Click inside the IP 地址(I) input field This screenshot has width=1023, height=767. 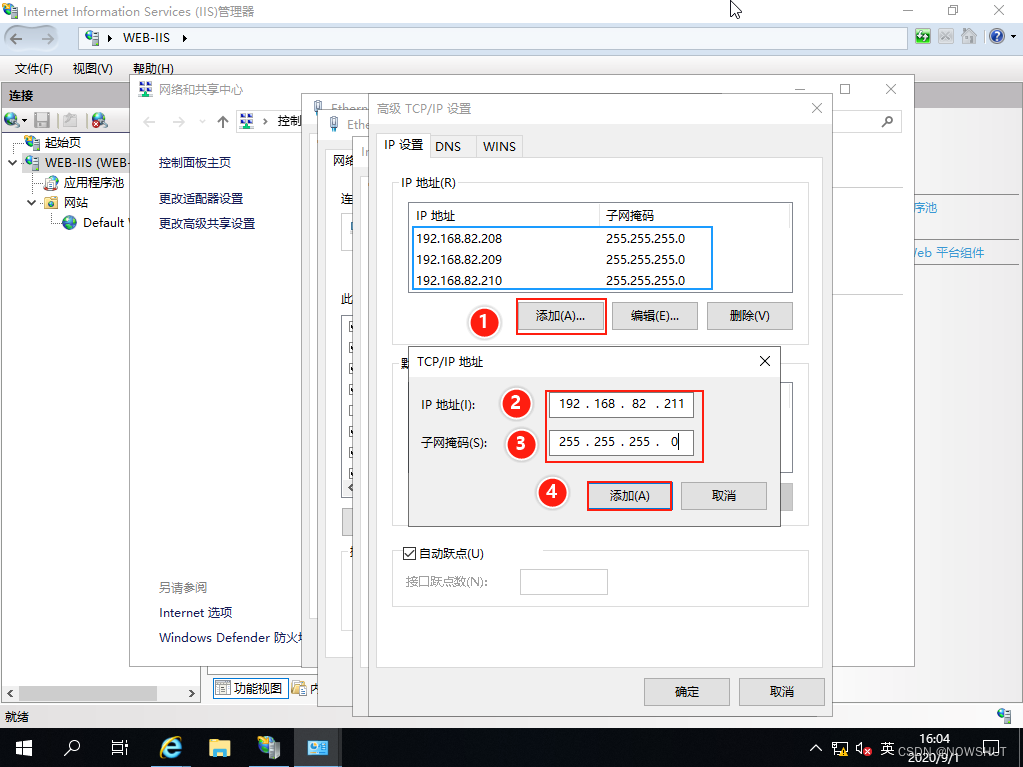(x=620, y=404)
